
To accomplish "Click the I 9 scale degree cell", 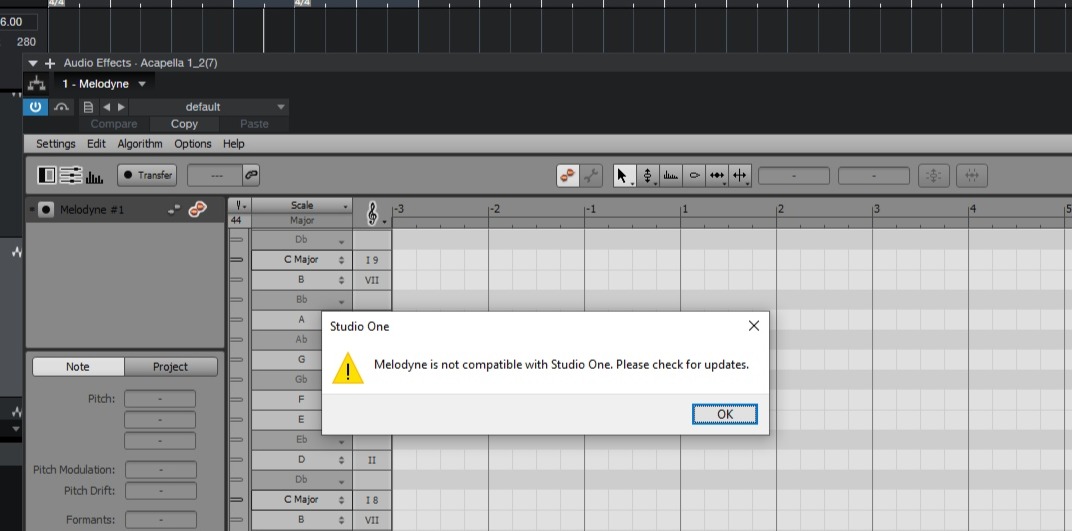I will click(372, 260).
